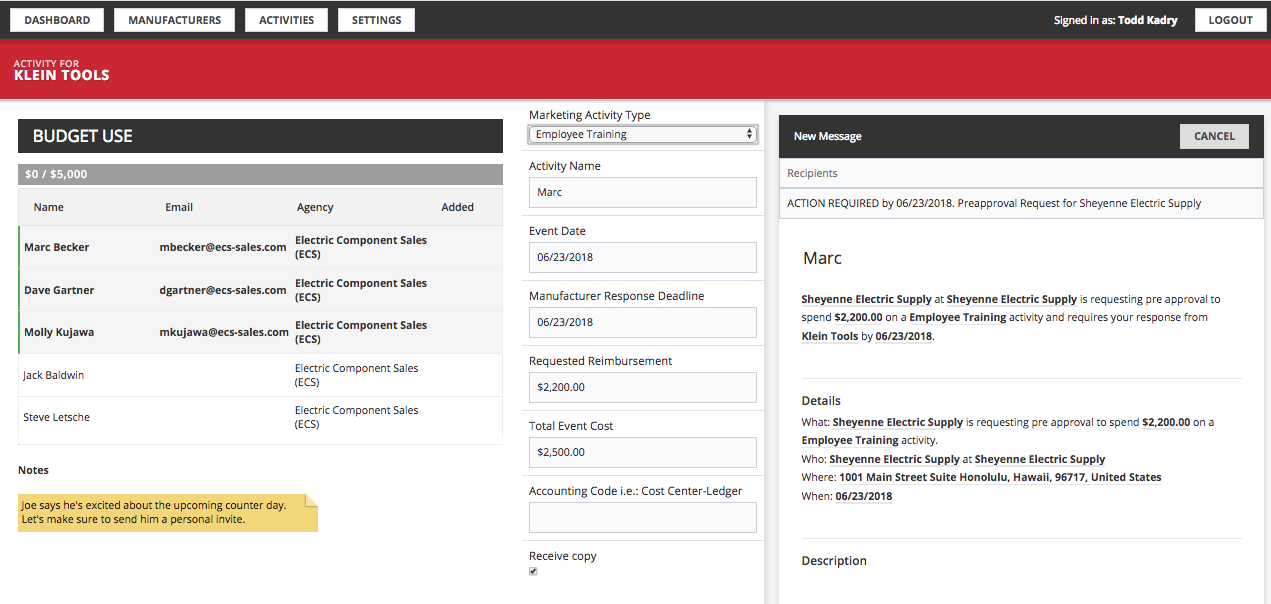
Task: Click the mbecker@ecs-sales.com email
Action: click(223, 247)
